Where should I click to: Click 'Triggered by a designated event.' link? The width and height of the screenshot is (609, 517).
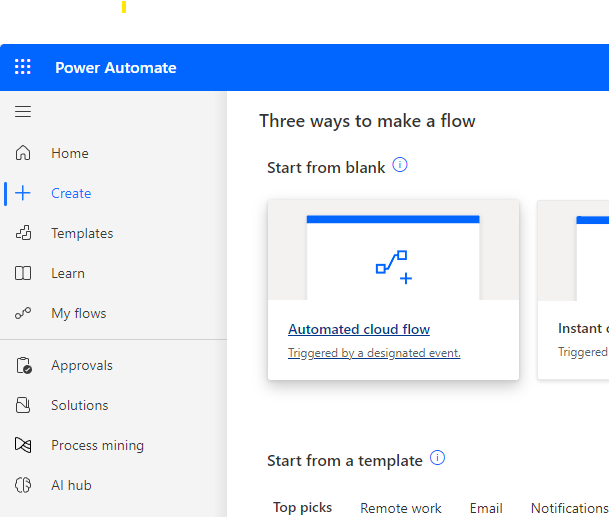point(374,353)
